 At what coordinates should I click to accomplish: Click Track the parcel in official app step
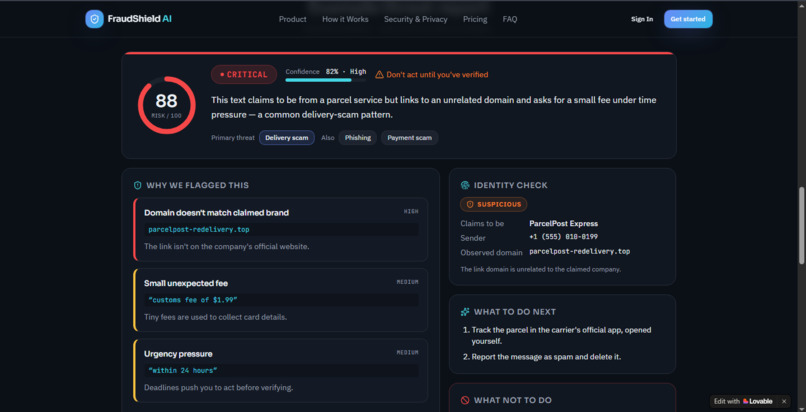pyautogui.click(x=561, y=335)
